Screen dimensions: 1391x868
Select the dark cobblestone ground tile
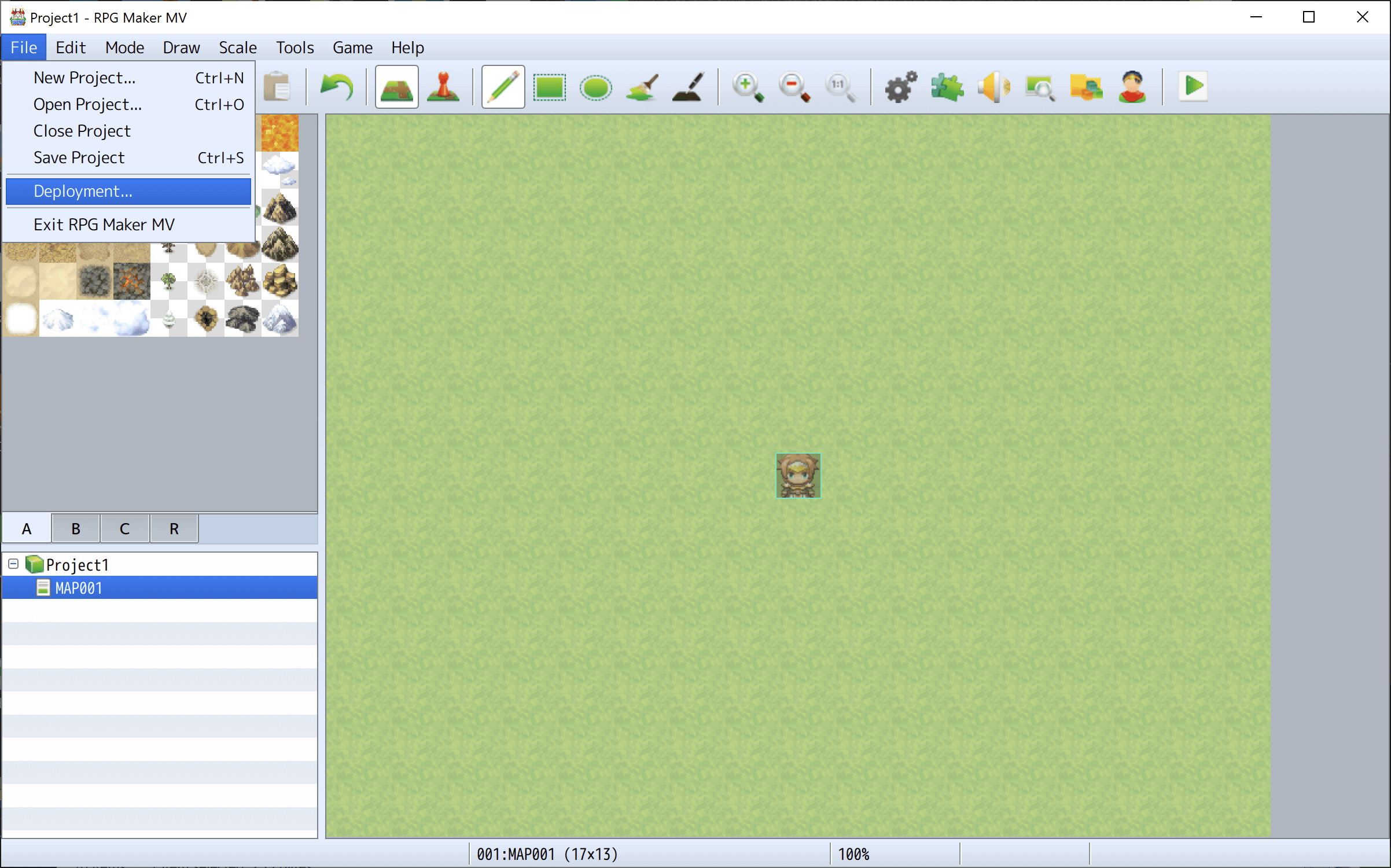tap(95, 281)
